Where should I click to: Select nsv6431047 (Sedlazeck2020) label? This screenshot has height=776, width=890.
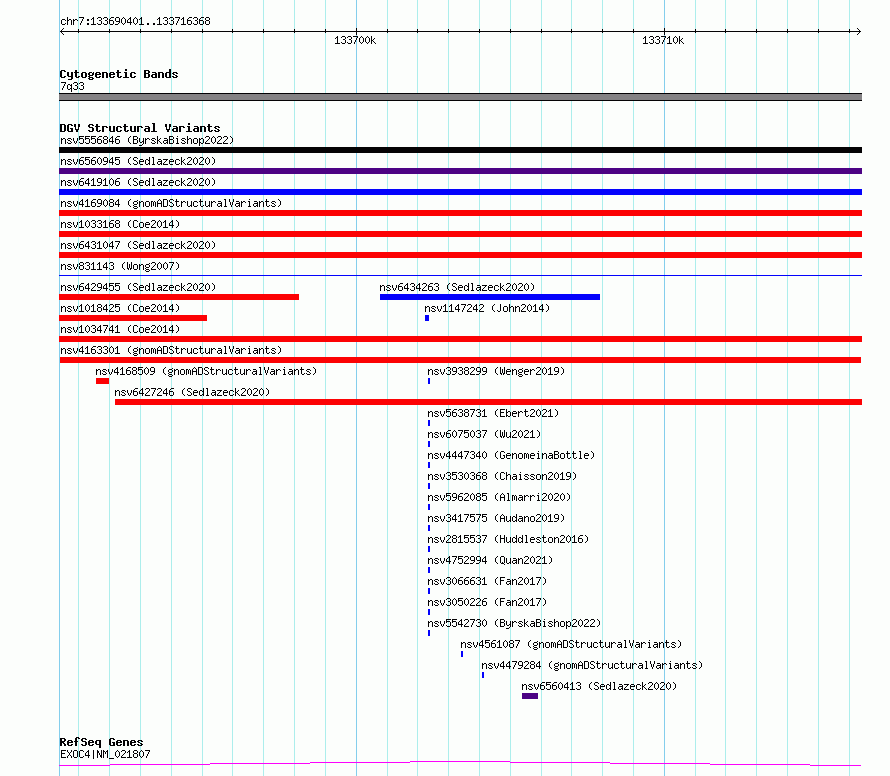[138, 245]
